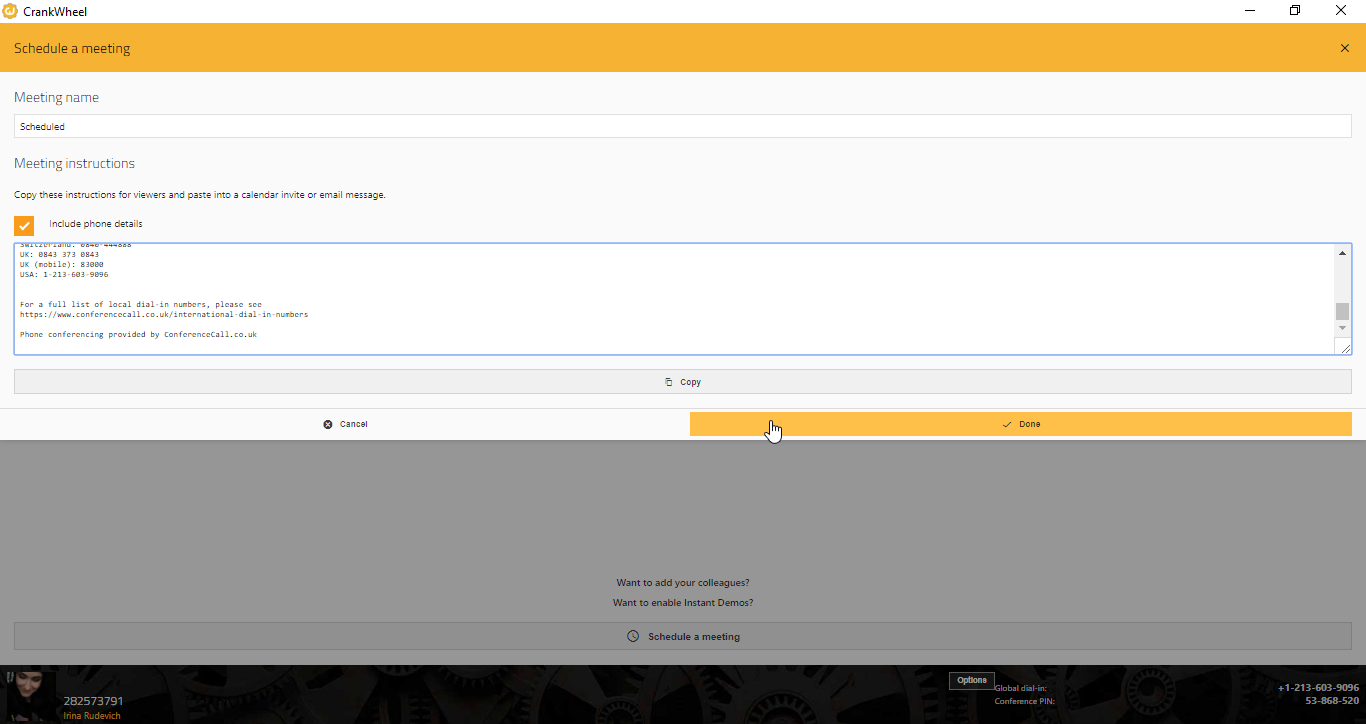Click the 'Meeting name' heading
1366x724 pixels.
[x=56, y=98]
